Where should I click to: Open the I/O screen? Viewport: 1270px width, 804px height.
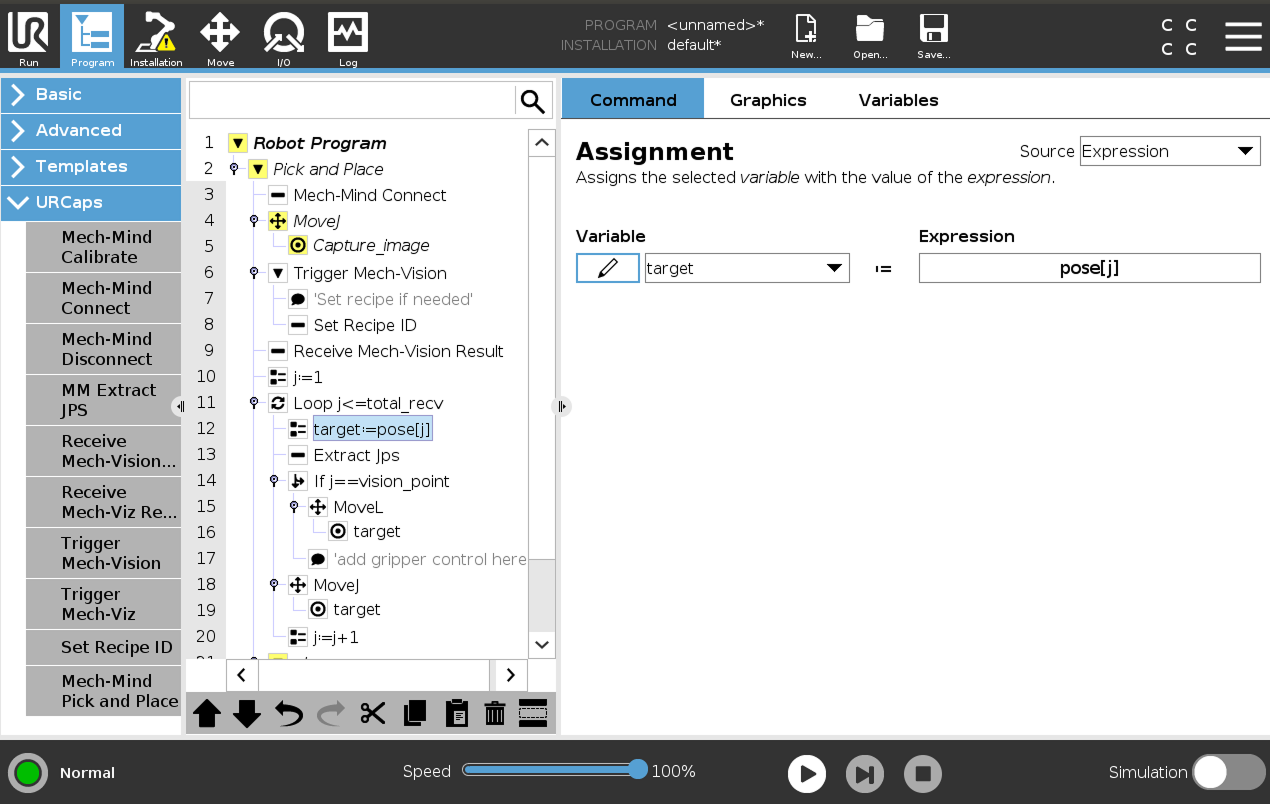284,36
